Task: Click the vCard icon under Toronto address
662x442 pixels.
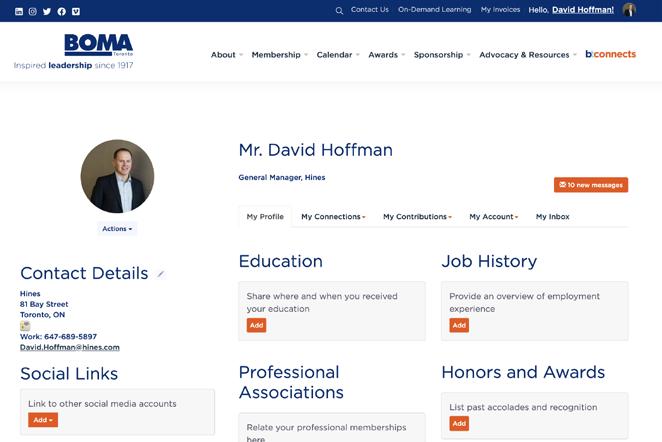Action: [x=25, y=326]
